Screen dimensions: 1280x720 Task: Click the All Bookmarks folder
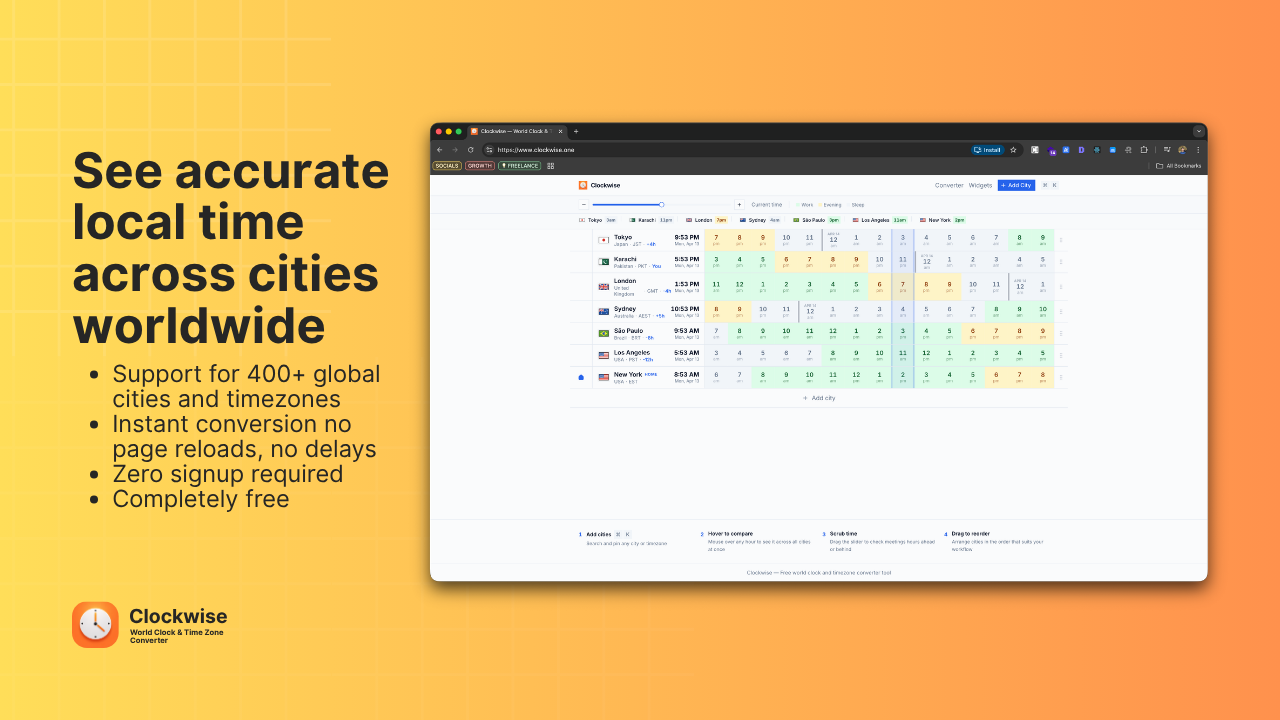[x=1179, y=166]
